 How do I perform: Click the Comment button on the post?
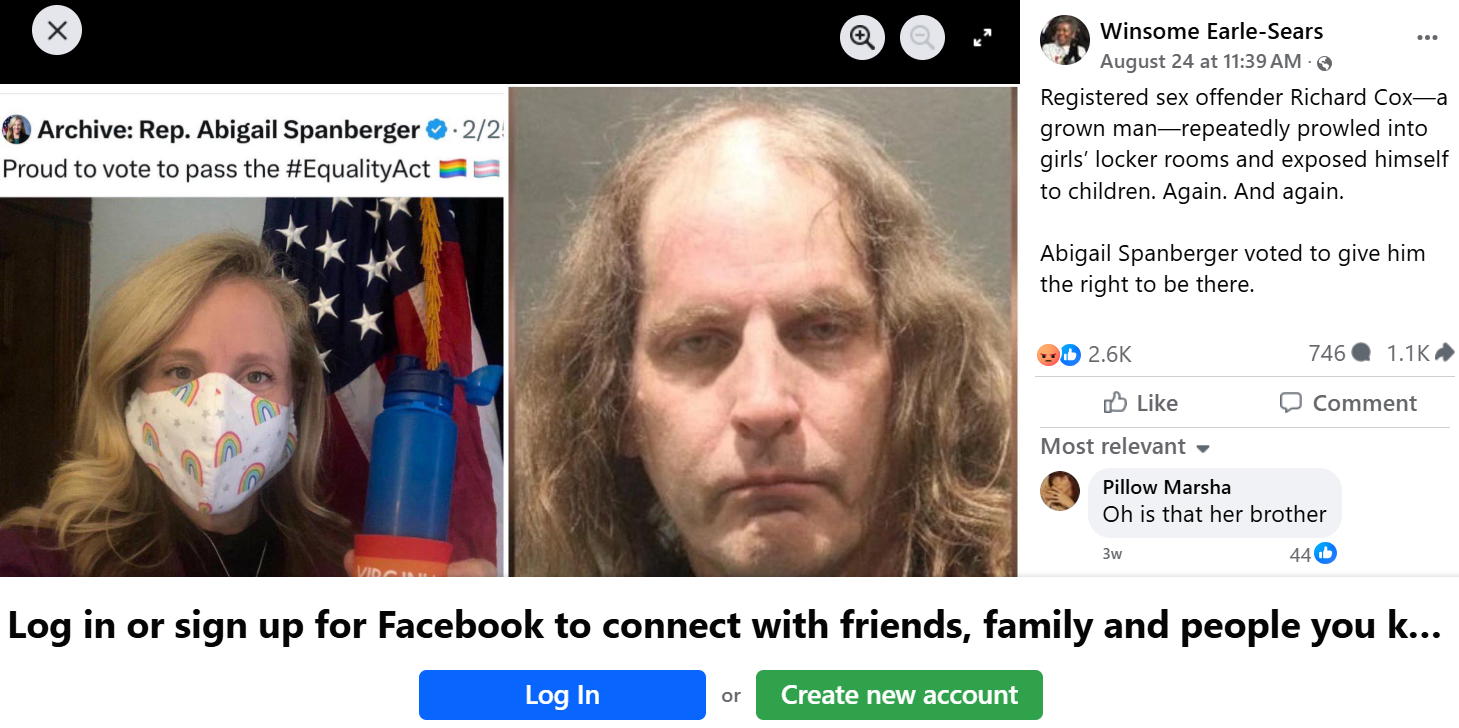pos(1347,403)
